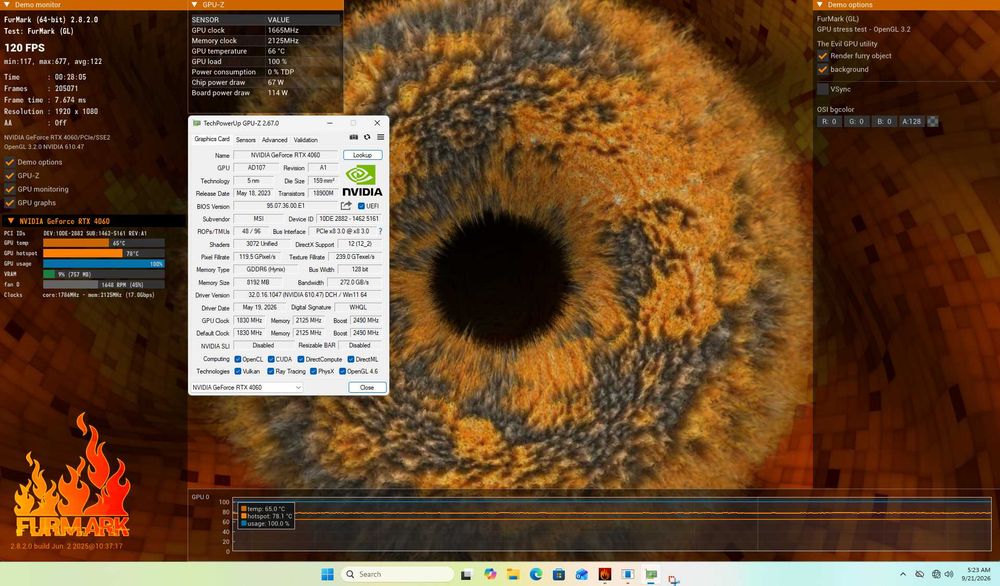Open the volume control in system tray
The image size is (1000, 586).
click(x=949, y=575)
